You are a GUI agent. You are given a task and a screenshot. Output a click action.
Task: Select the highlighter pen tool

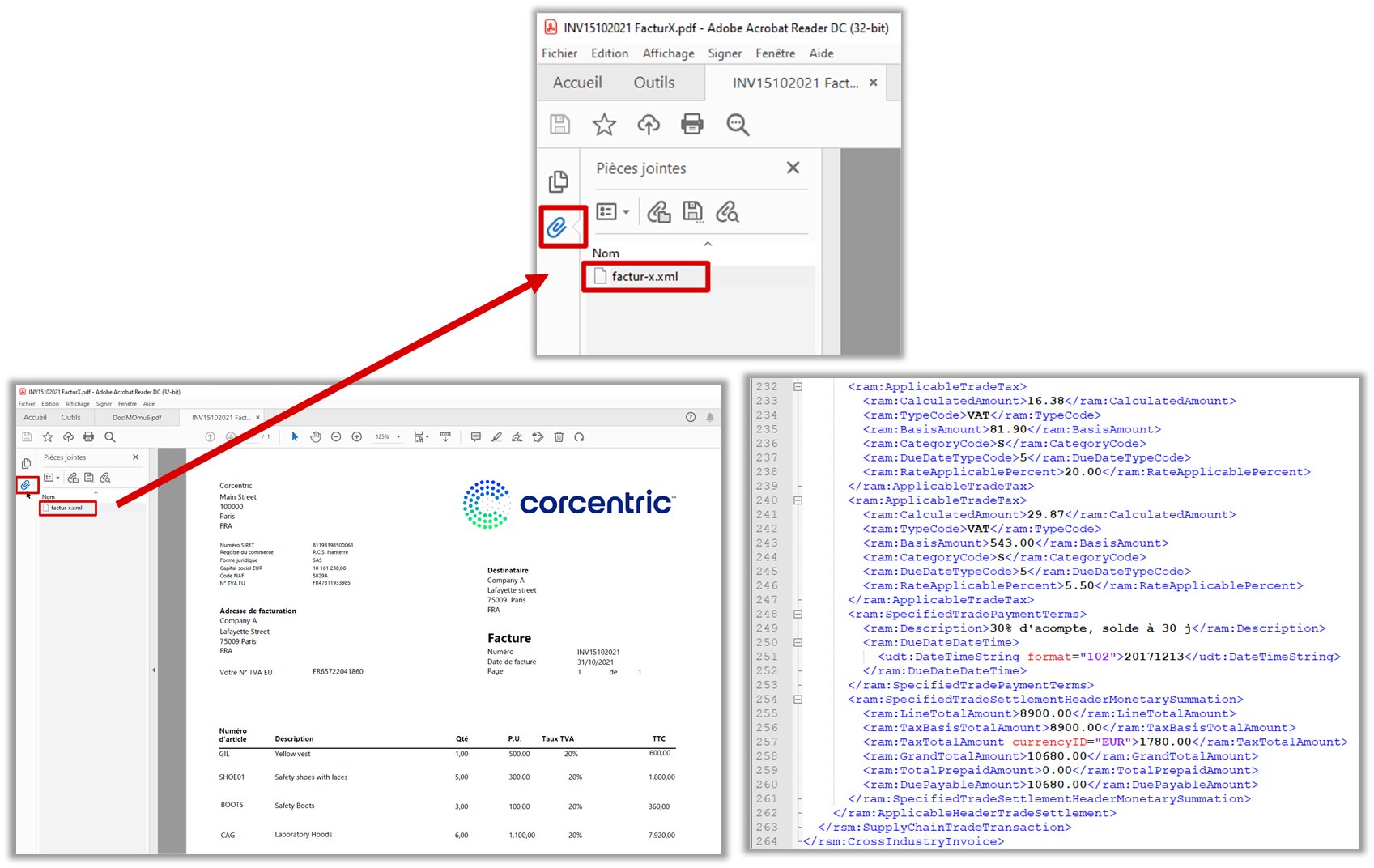tap(496, 437)
